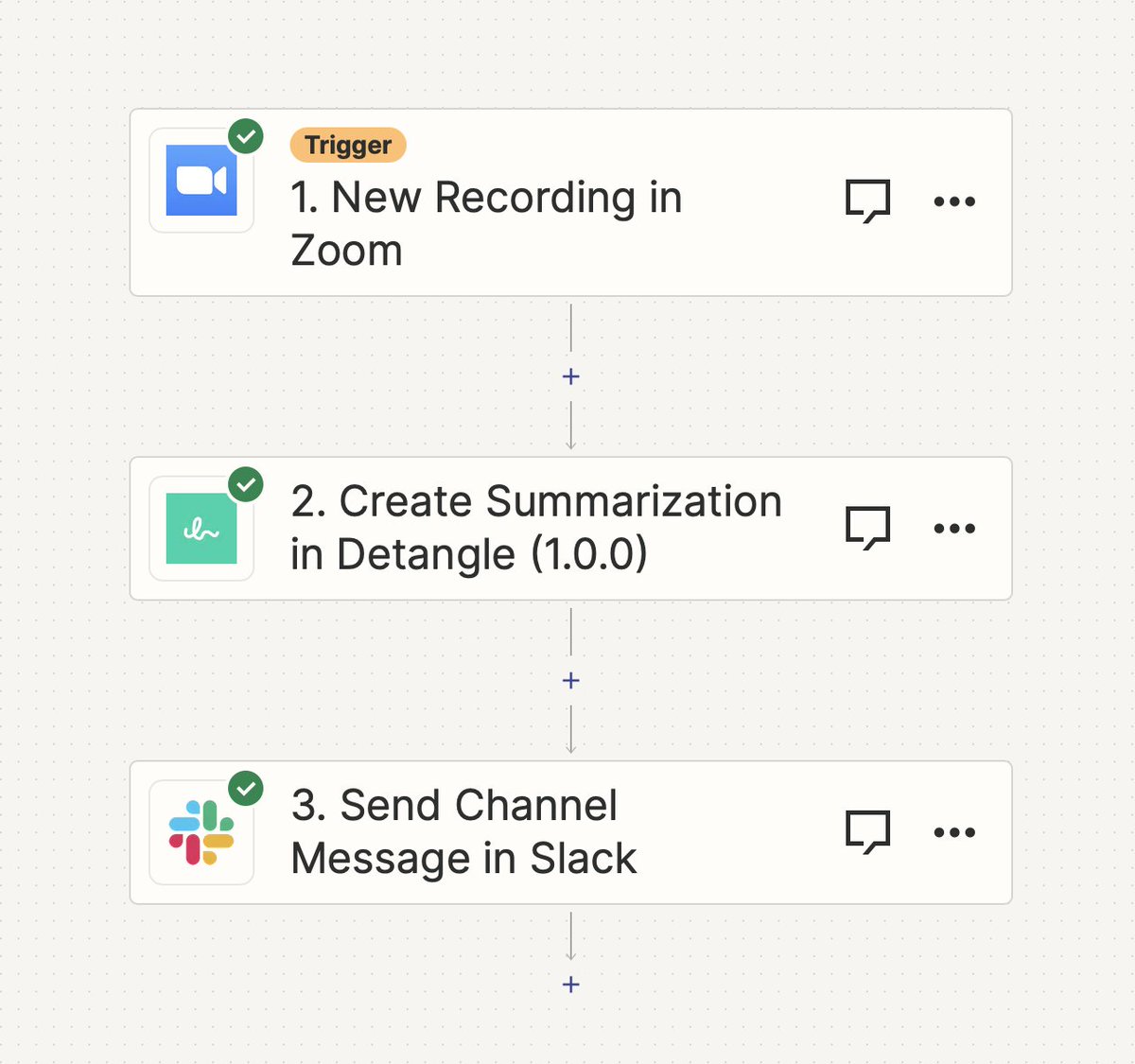Open the three-dot menu for the Slack step

954,832
